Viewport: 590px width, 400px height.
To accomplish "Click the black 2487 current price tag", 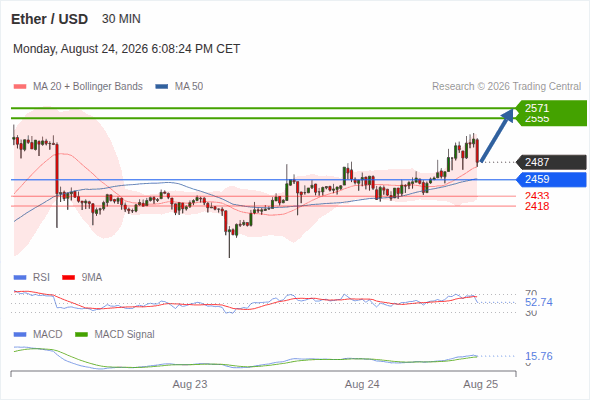I will pos(551,162).
